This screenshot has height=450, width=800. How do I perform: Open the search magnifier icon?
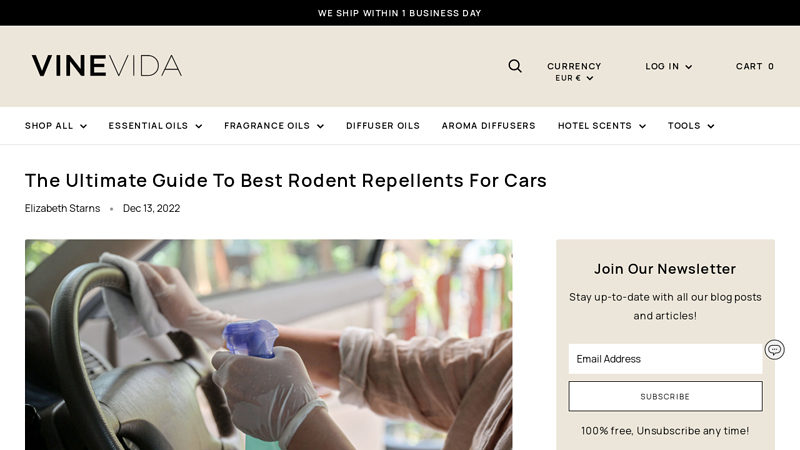pyautogui.click(x=515, y=66)
